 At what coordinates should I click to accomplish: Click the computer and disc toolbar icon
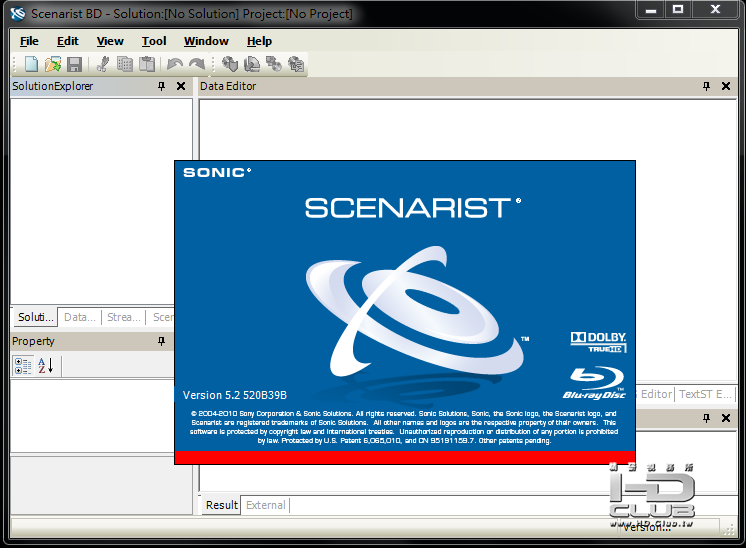(274, 64)
